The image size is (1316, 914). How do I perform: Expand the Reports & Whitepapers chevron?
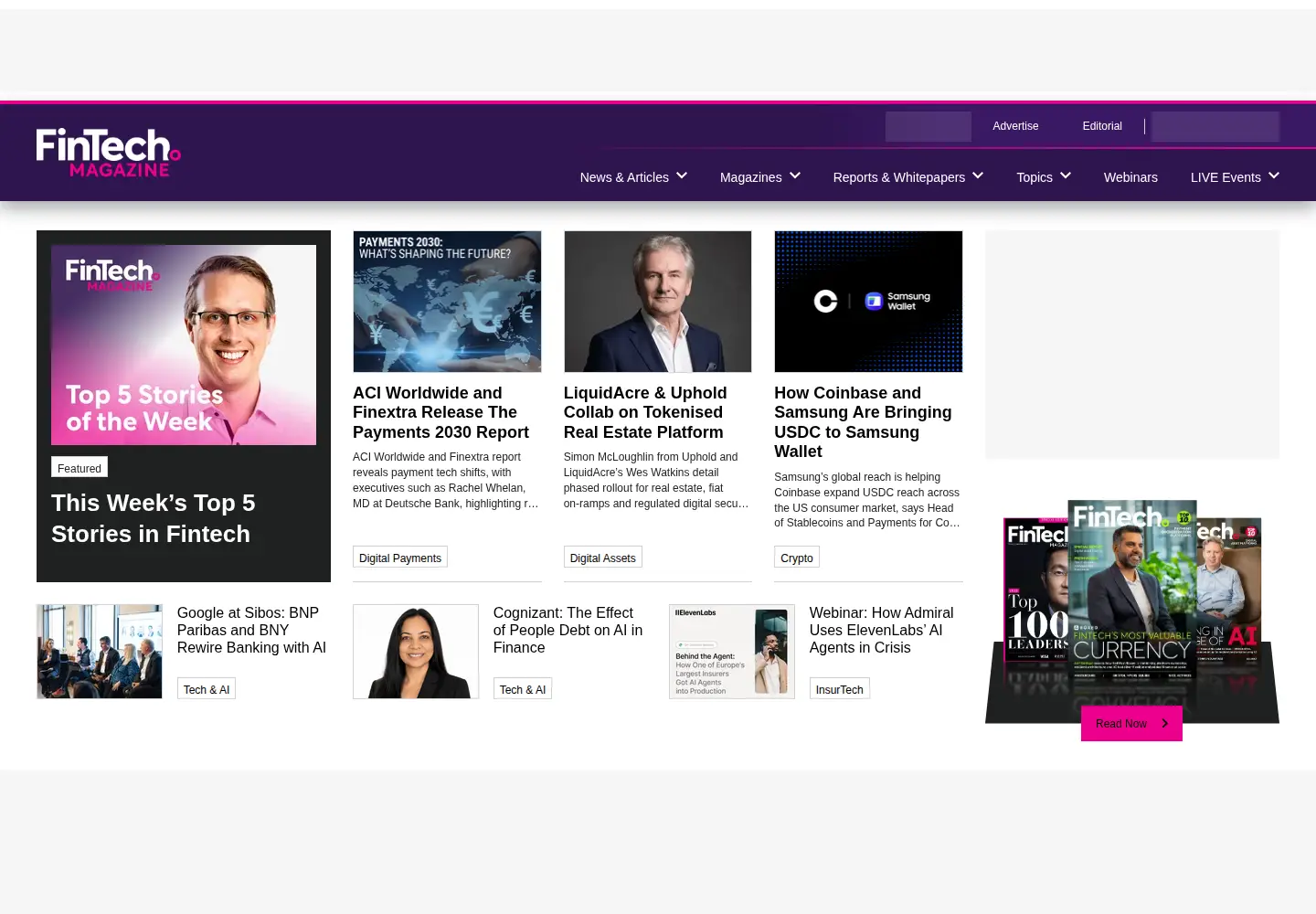[978, 175]
